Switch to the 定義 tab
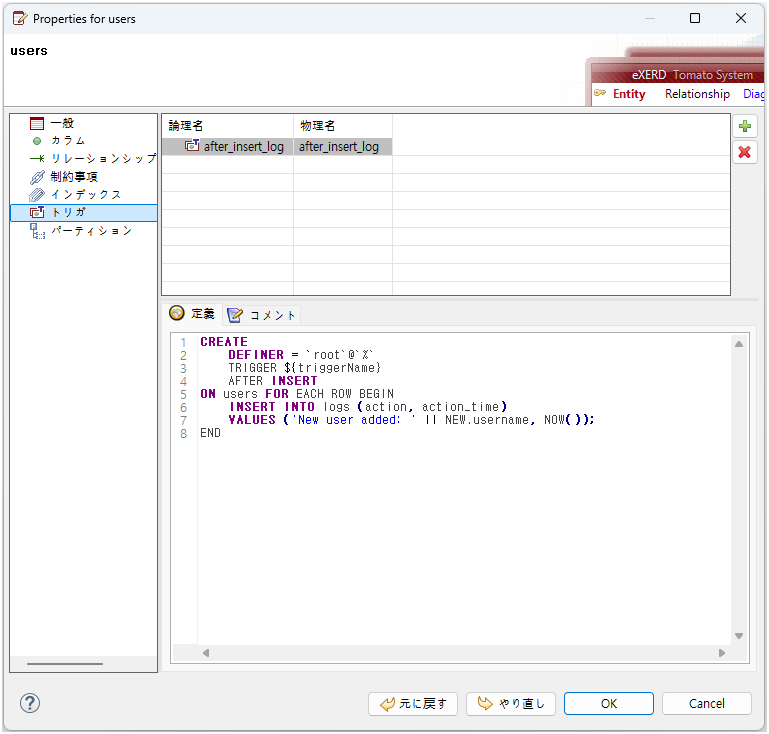 click(192, 314)
